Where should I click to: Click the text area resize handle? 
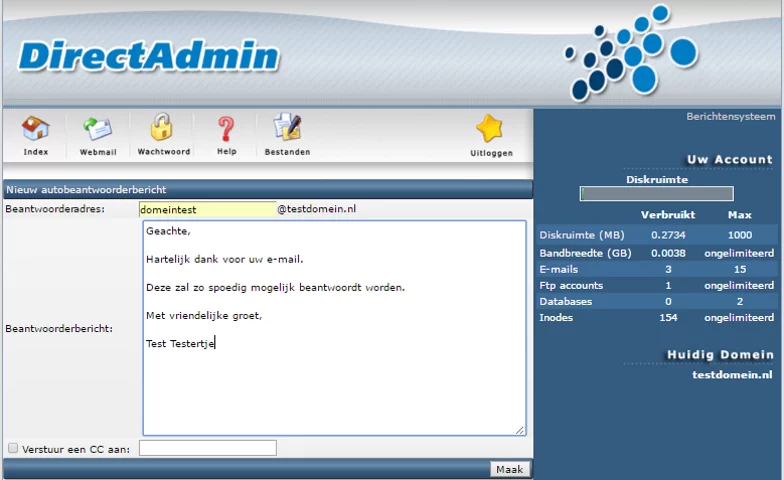520,430
